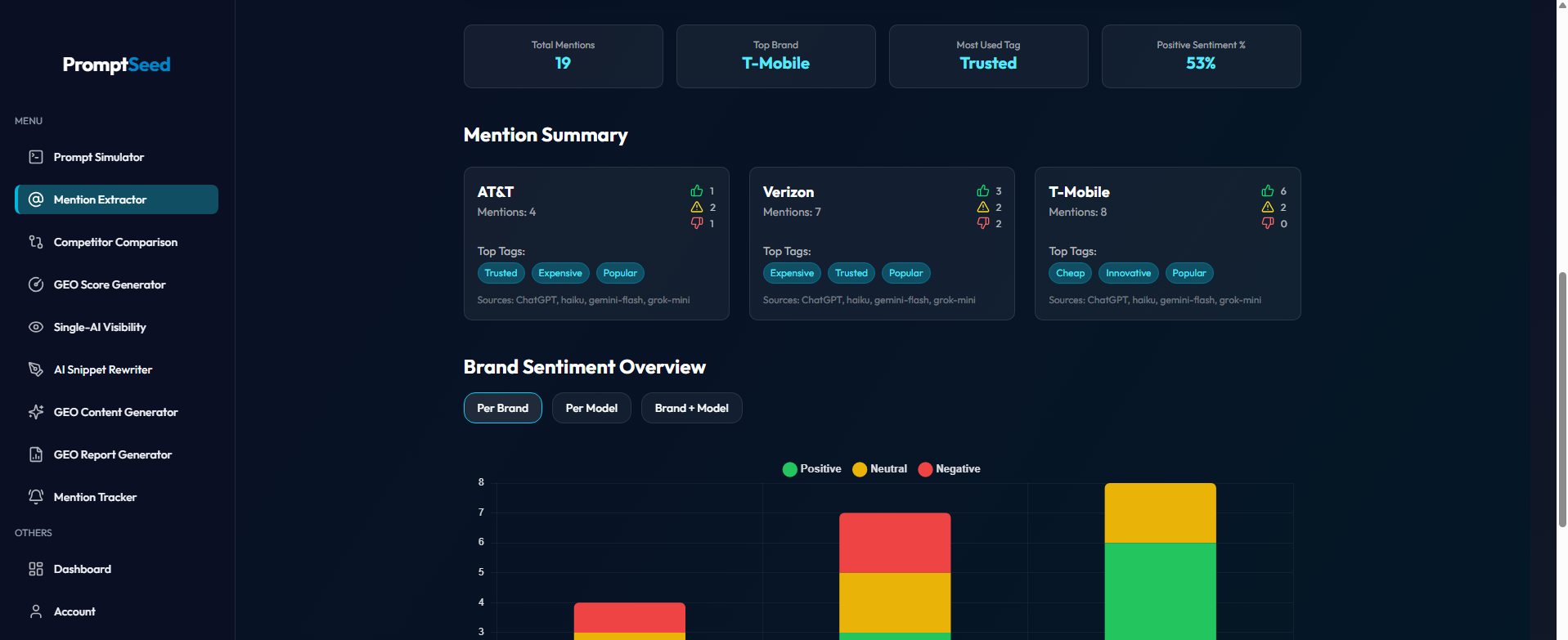Click the GEO Report Generator document icon

36,454
